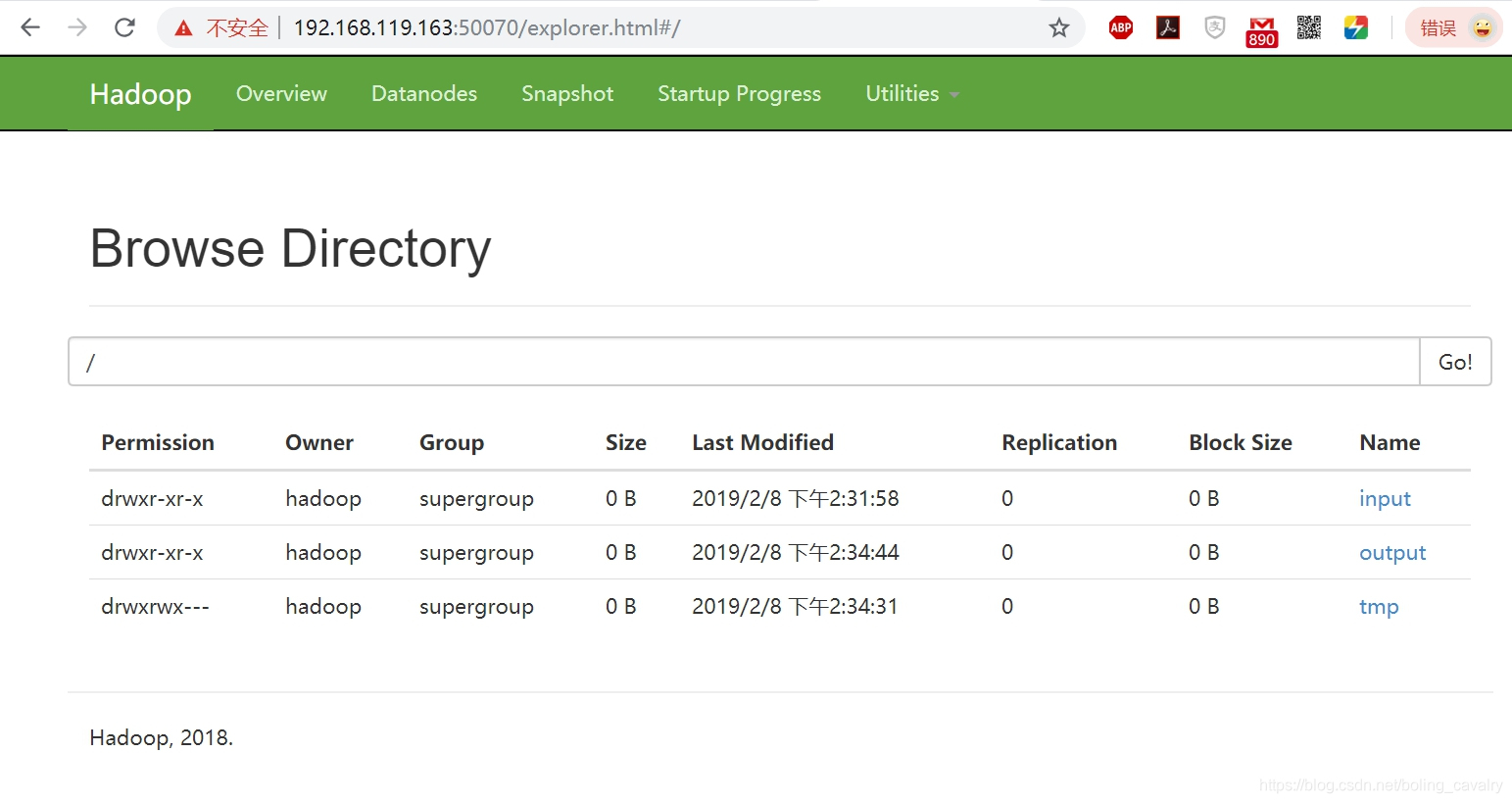Click the gray shield extension icon
1512x803 pixels.
[x=1215, y=27]
